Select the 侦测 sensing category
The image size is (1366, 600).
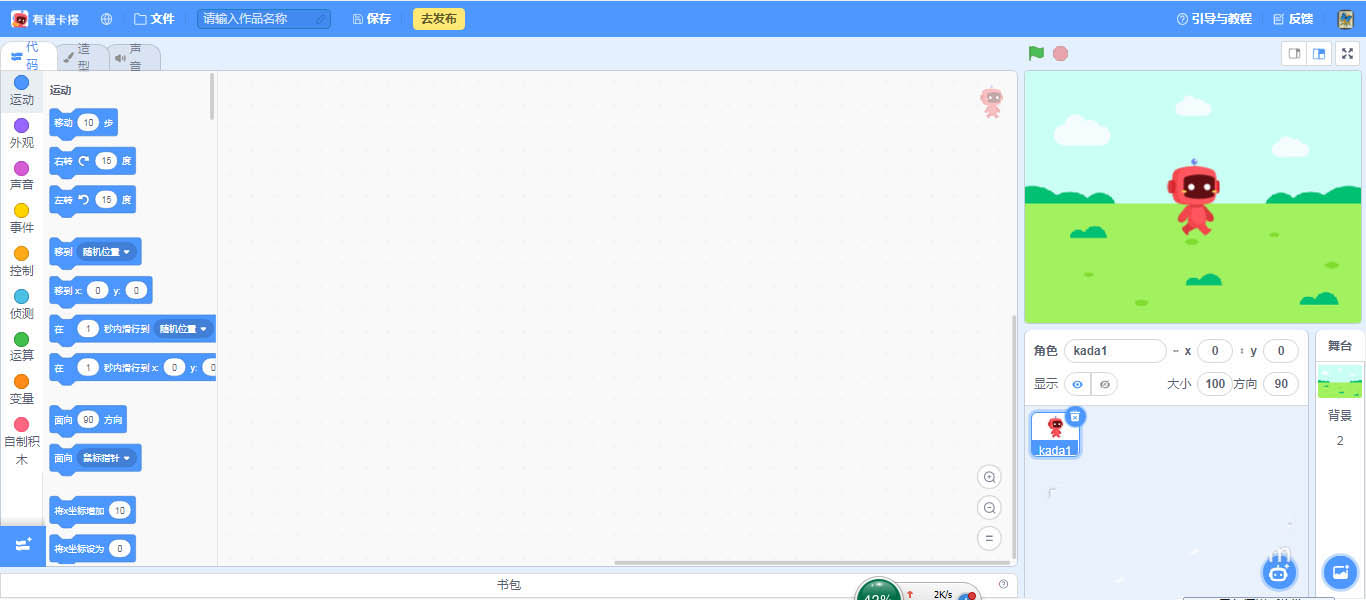tap(22, 304)
